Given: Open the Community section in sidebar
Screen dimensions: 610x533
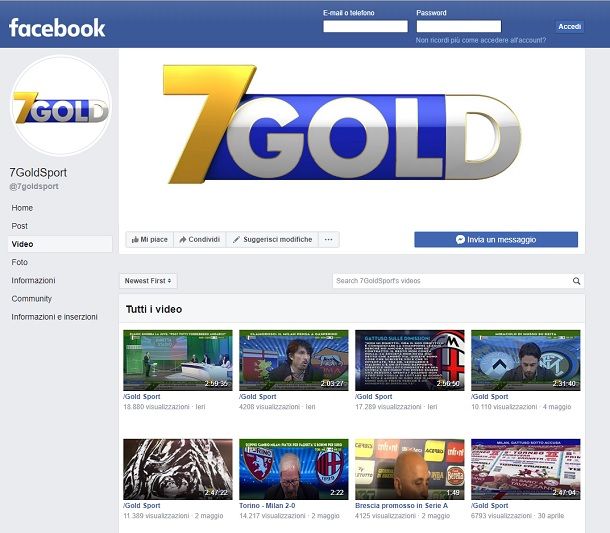Looking at the screenshot, I should tap(32, 299).
